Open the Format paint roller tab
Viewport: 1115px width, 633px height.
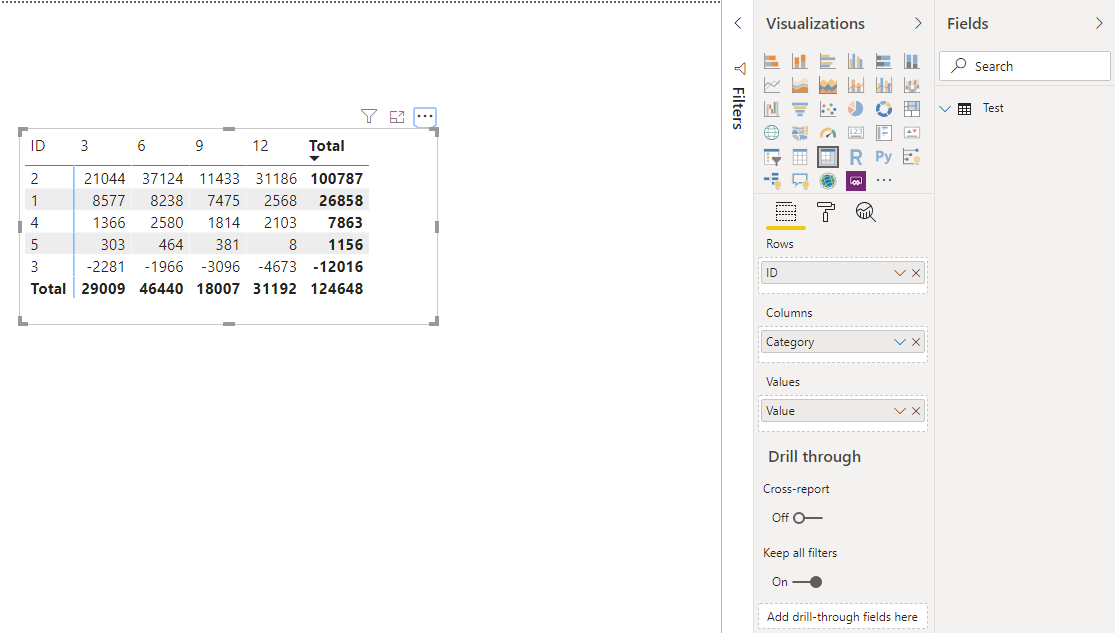tap(826, 212)
